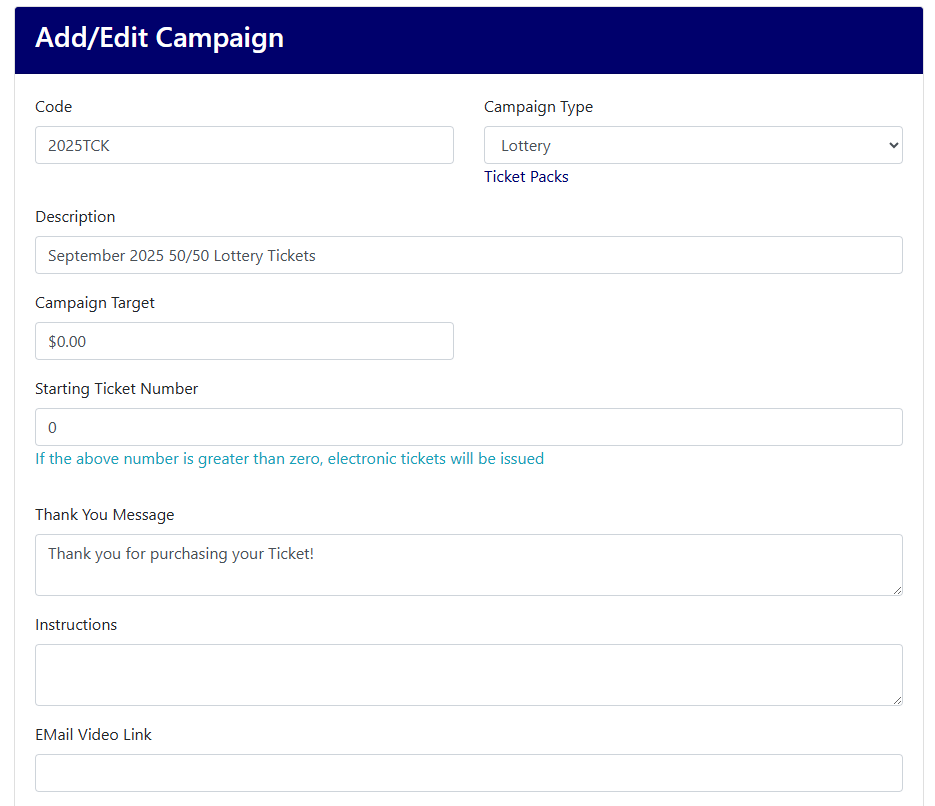Screen dimensions: 935x806
Task: Select the Campaign Target $0.00 field
Action: (244, 341)
